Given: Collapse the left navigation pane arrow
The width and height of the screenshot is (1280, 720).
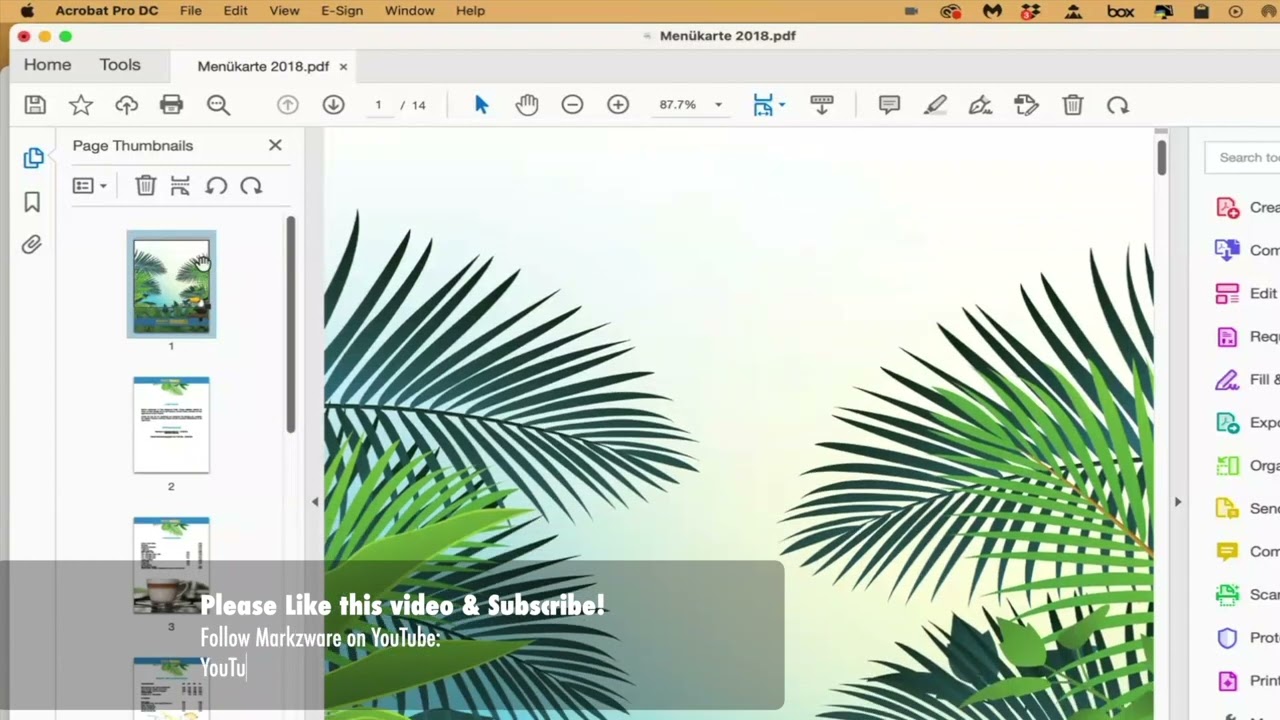Looking at the screenshot, I should (315, 502).
